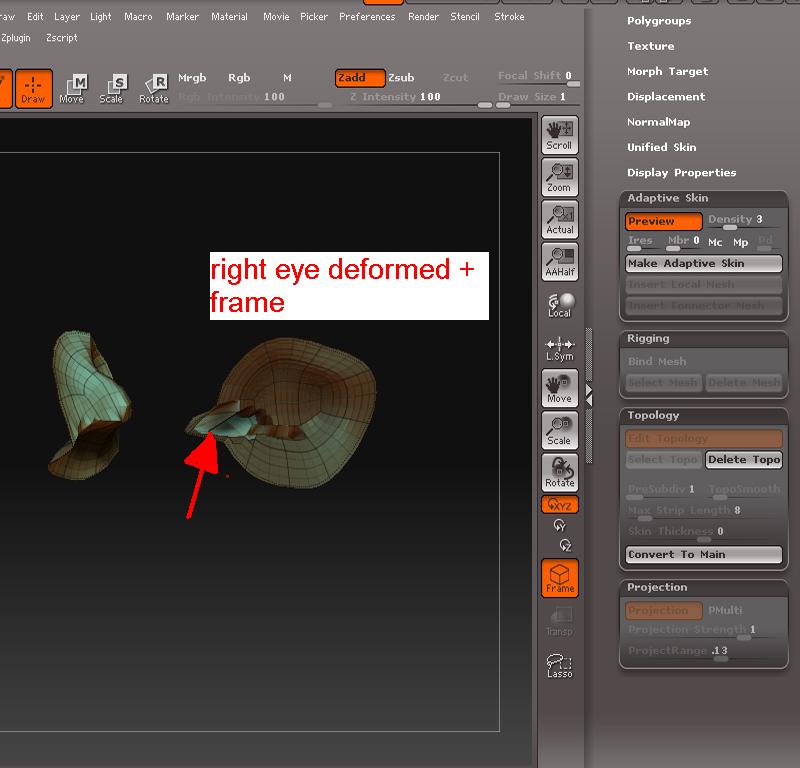Click the Make Adaptive Skin button
This screenshot has height=768, width=800.
coord(703,263)
